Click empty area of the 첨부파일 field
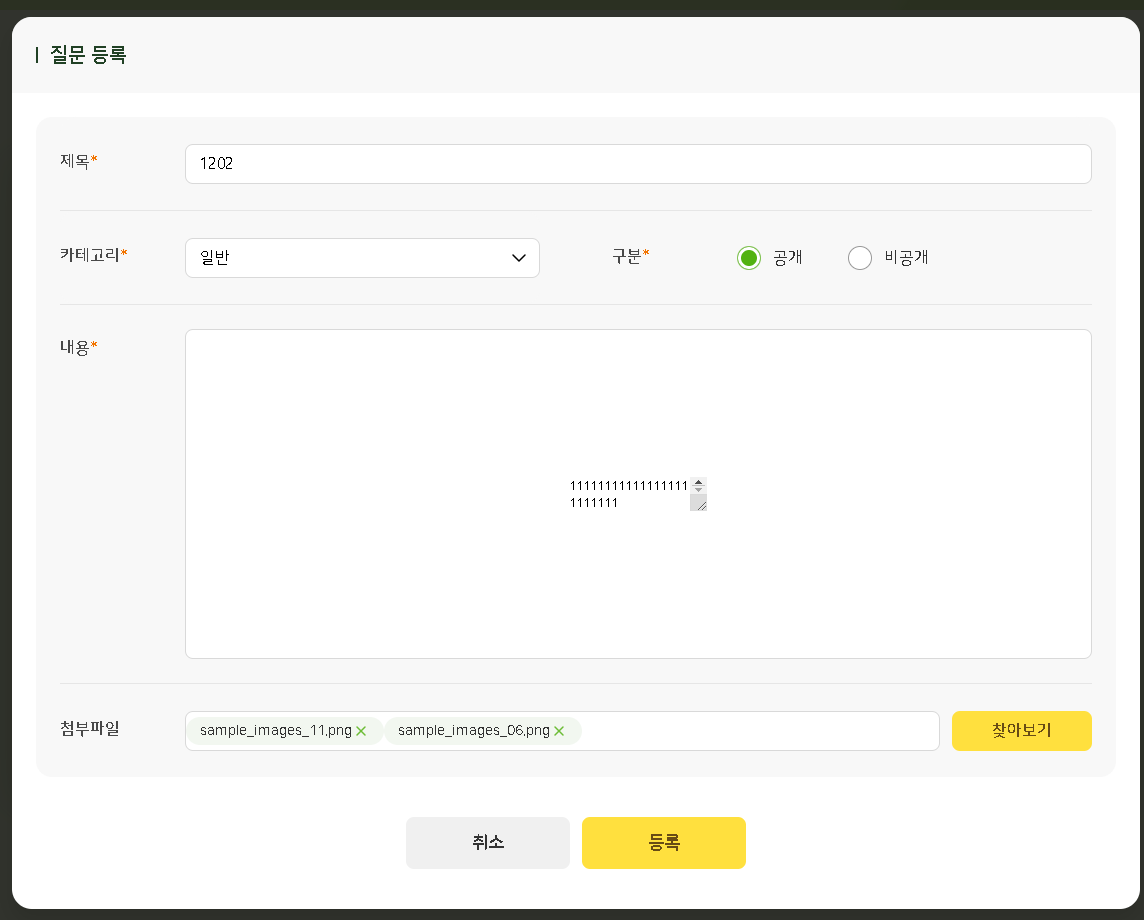This screenshot has height=920, width=1144. pyautogui.click(x=760, y=731)
